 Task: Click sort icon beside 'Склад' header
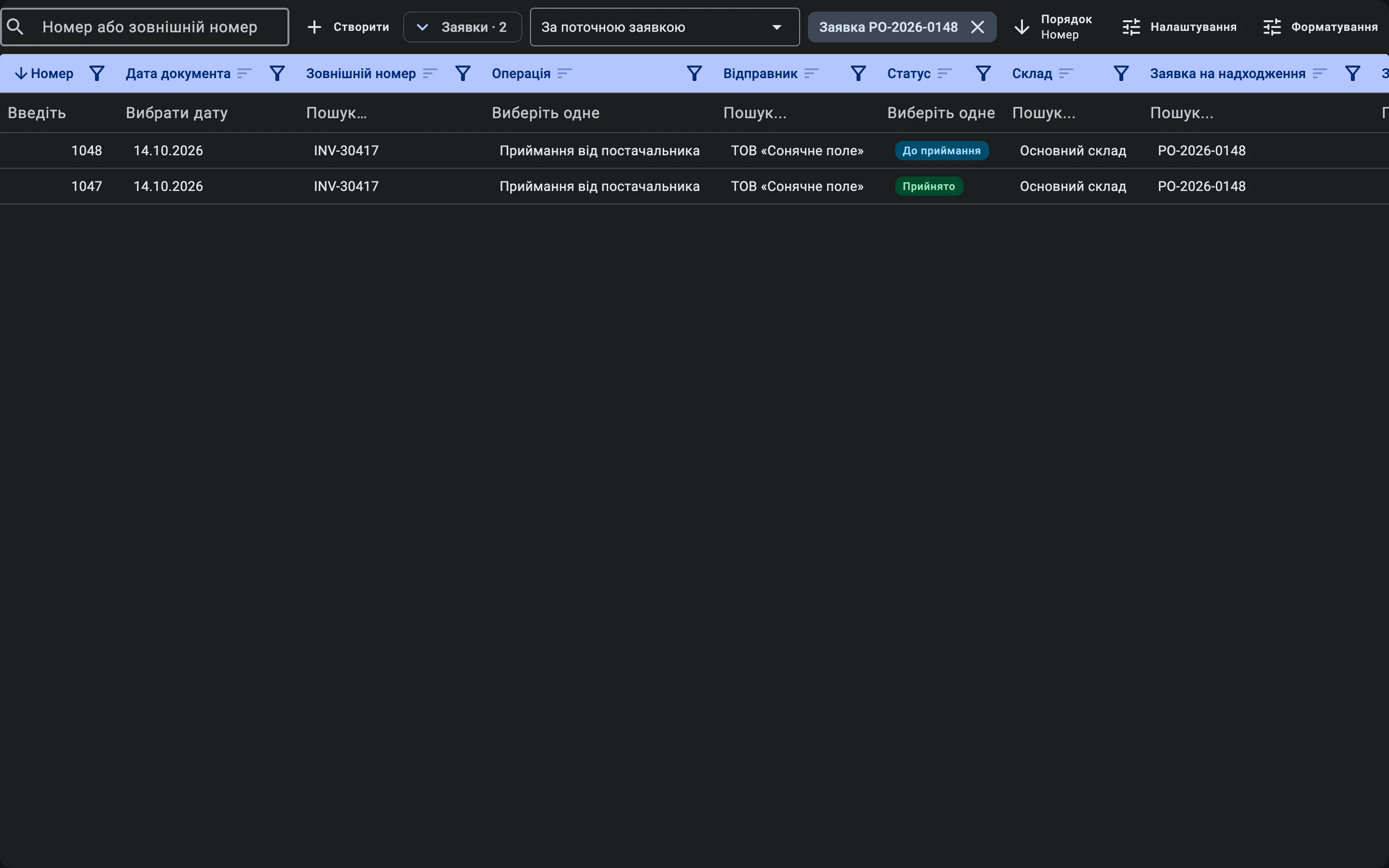(x=1066, y=73)
